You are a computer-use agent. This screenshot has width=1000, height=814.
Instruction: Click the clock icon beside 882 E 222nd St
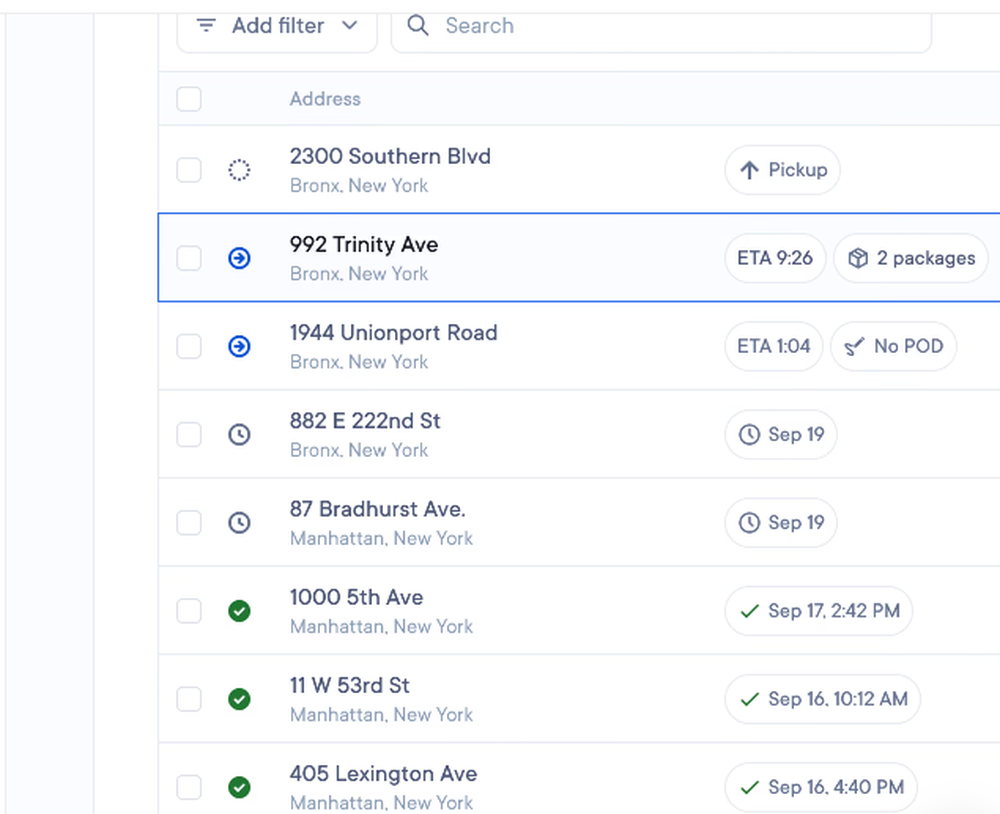239,434
